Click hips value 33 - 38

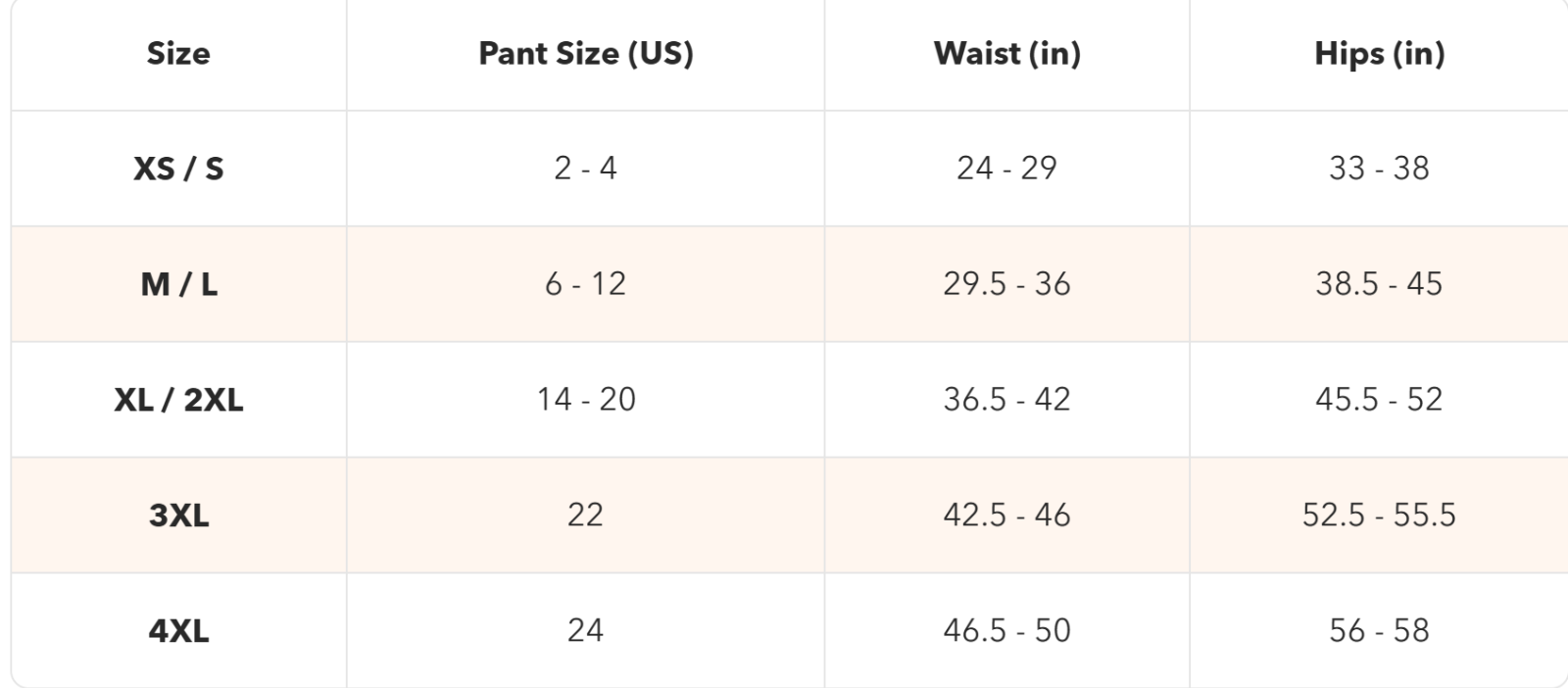tap(1380, 169)
